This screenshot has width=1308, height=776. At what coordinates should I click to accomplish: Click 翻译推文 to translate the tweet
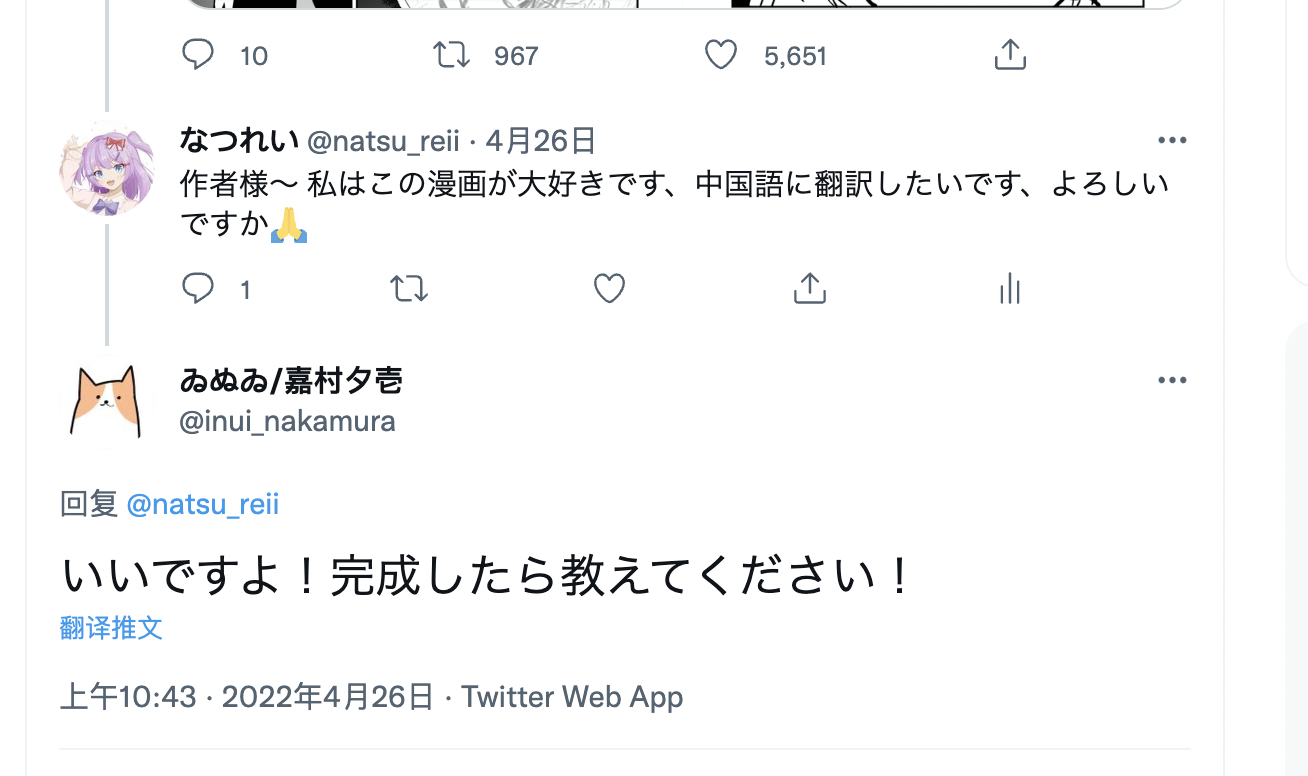click(x=111, y=628)
